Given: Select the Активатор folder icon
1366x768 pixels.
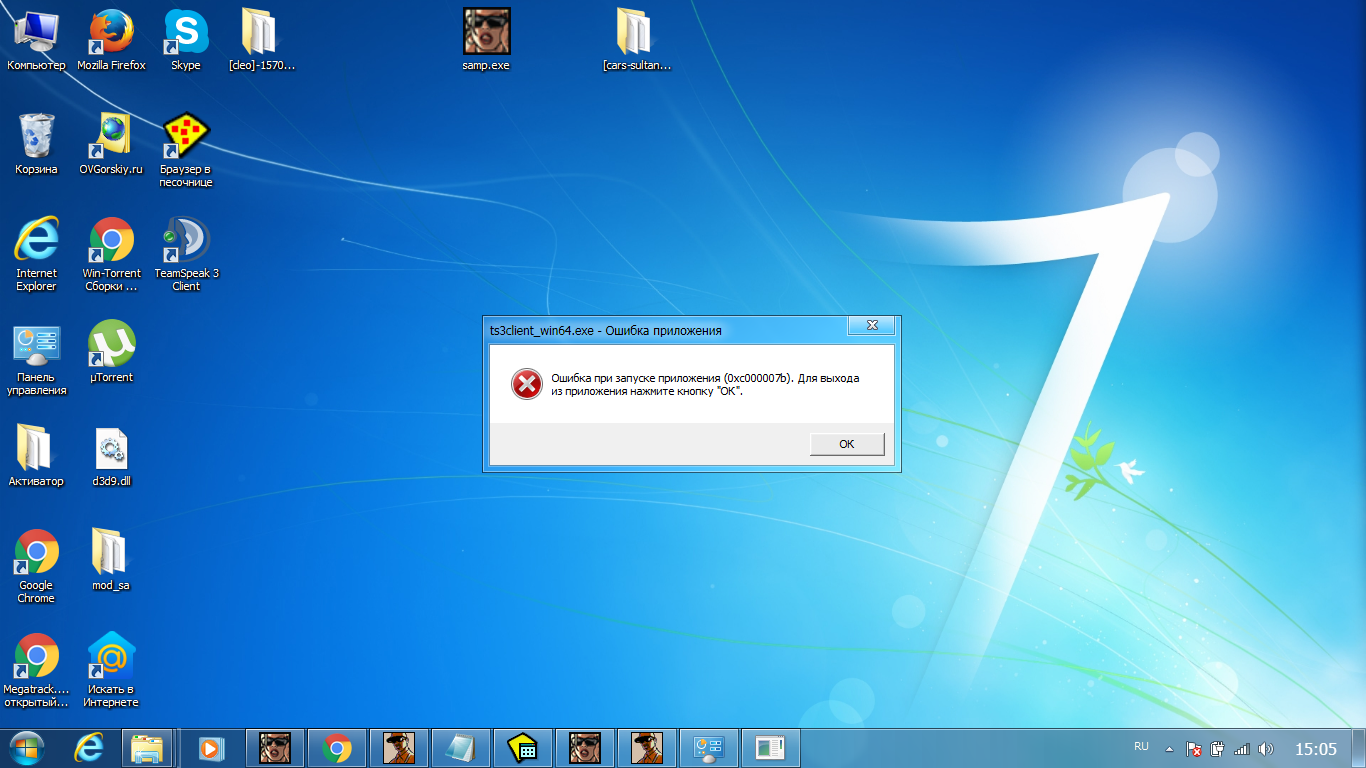Looking at the screenshot, I should point(36,456).
